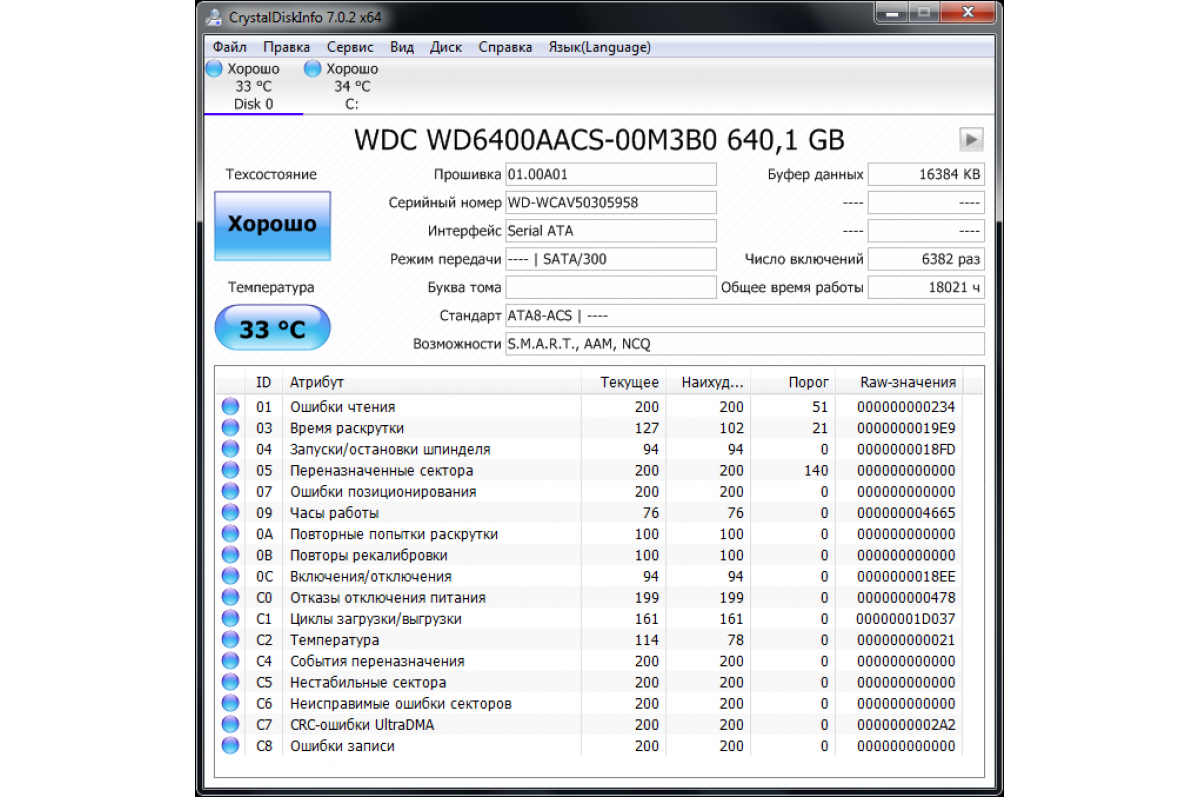1200x797 pixels.
Task: Click the Режим передачи field
Action: click(612, 259)
